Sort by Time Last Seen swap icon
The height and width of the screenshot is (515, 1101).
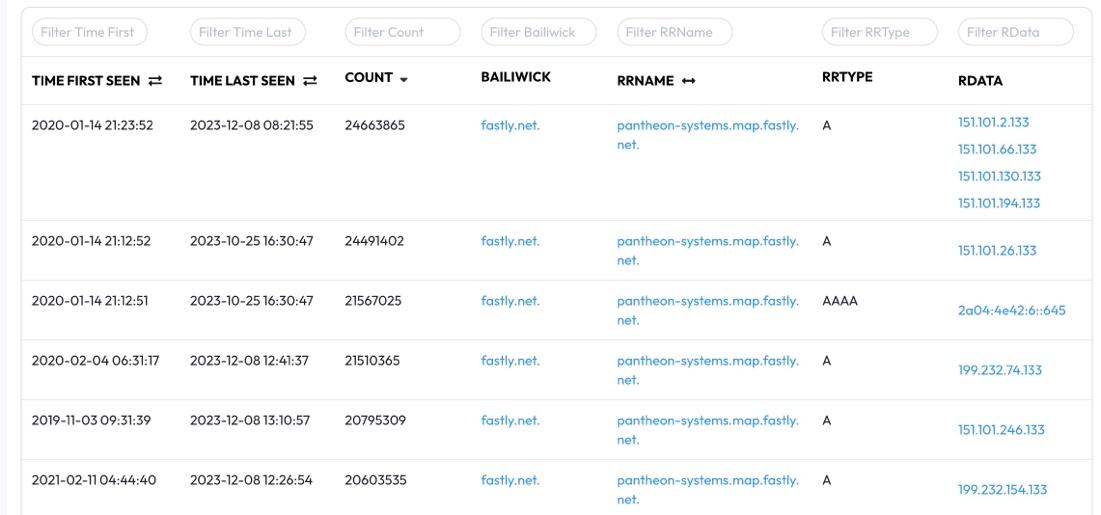[310, 81]
